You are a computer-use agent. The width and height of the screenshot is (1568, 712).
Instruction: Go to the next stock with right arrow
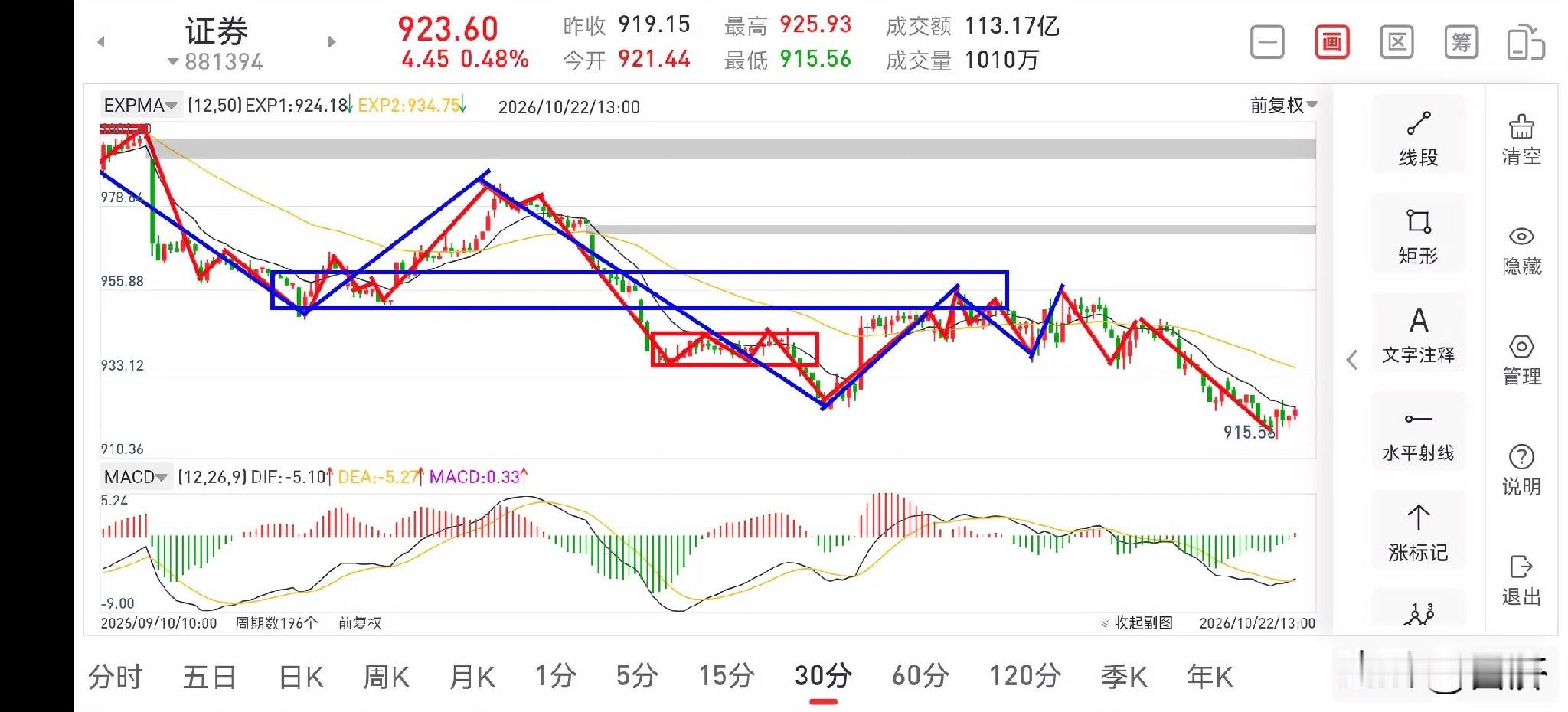[x=332, y=42]
